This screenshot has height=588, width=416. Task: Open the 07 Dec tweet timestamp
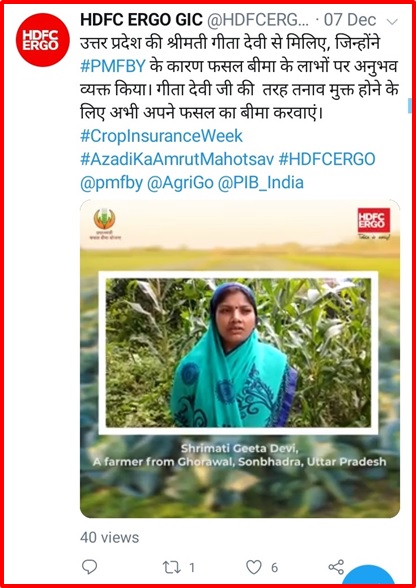pyautogui.click(x=350, y=20)
